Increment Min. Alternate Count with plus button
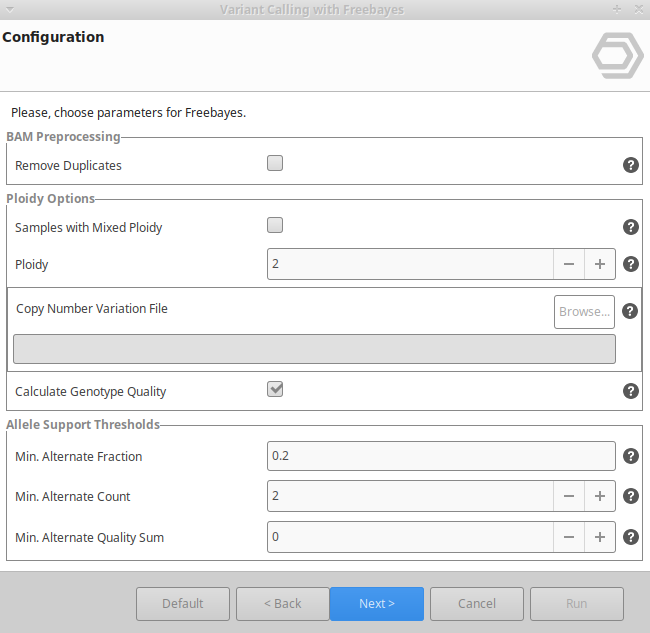 click(600, 496)
